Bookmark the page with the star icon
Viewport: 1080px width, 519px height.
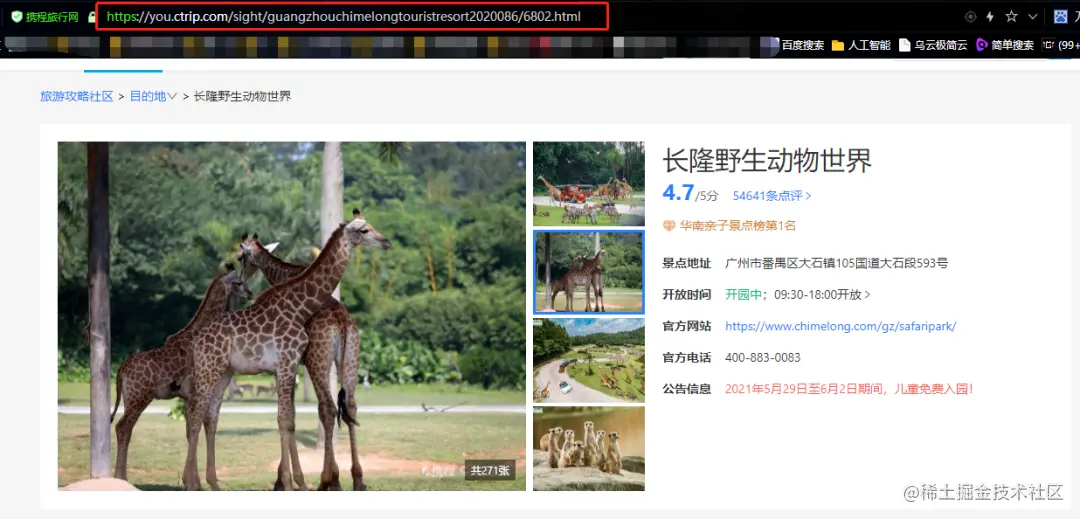click(1011, 17)
